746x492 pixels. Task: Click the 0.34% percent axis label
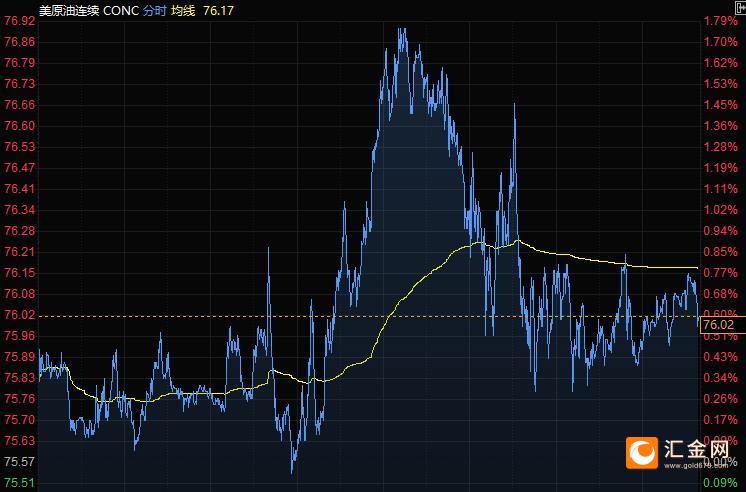pyautogui.click(x=721, y=378)
